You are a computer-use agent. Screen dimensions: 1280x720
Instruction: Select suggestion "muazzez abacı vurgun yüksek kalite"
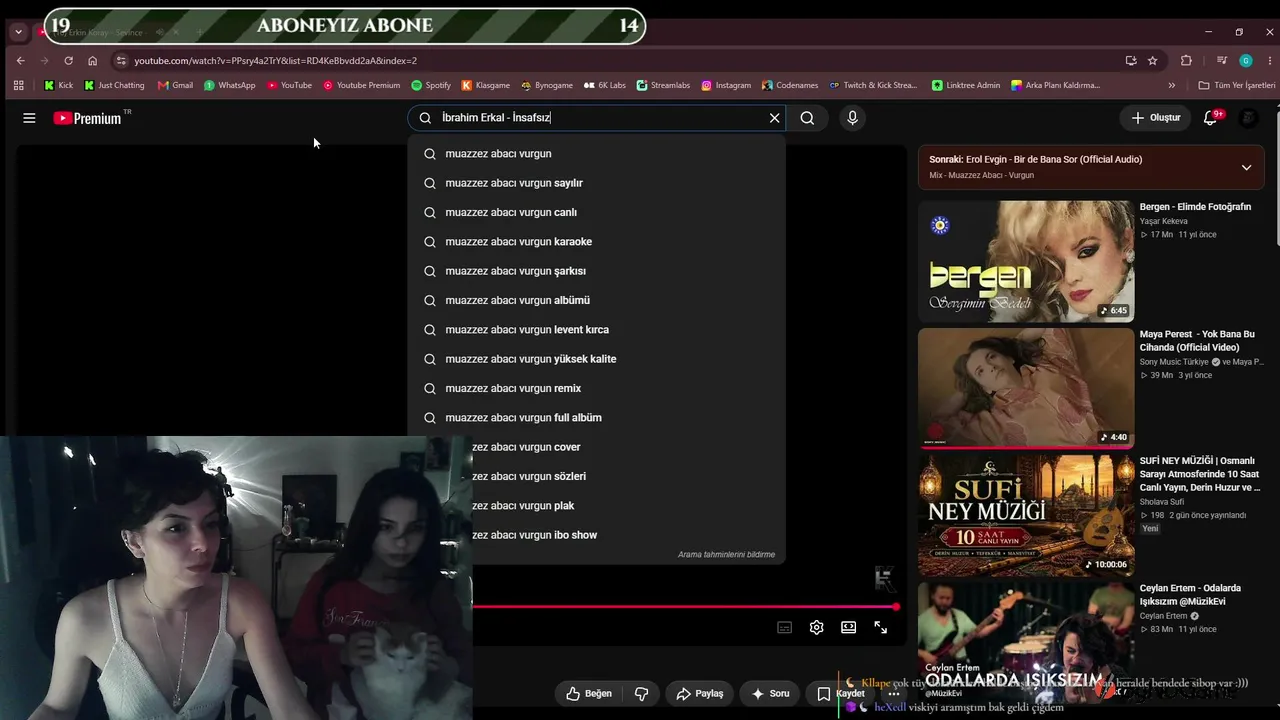pos(596,359)
